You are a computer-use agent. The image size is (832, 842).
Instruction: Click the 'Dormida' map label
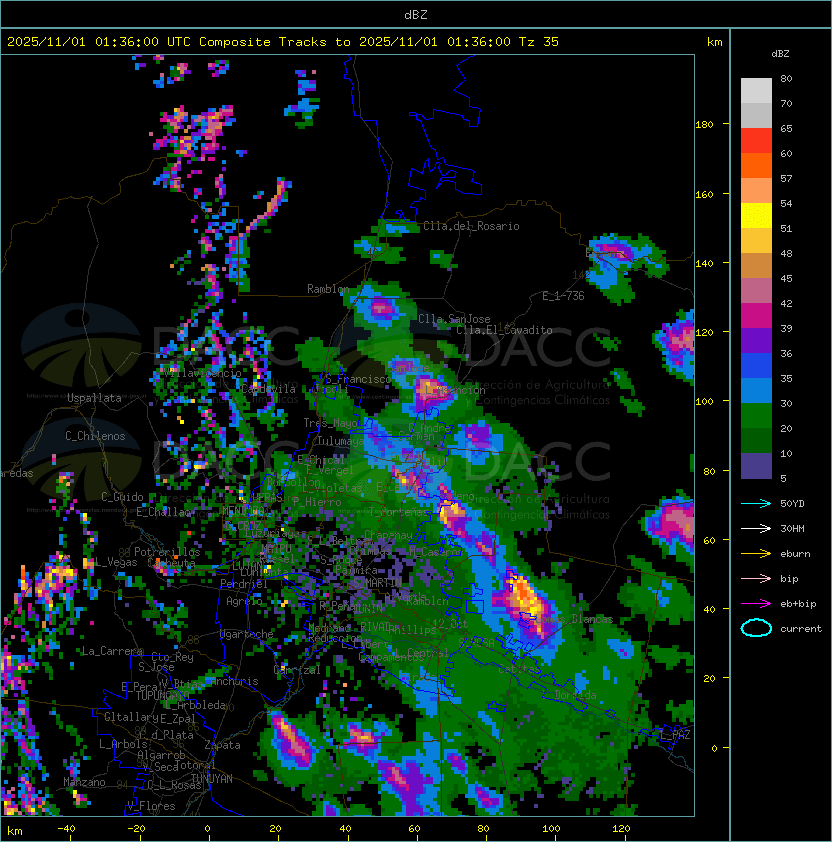(x=575, y=695)
